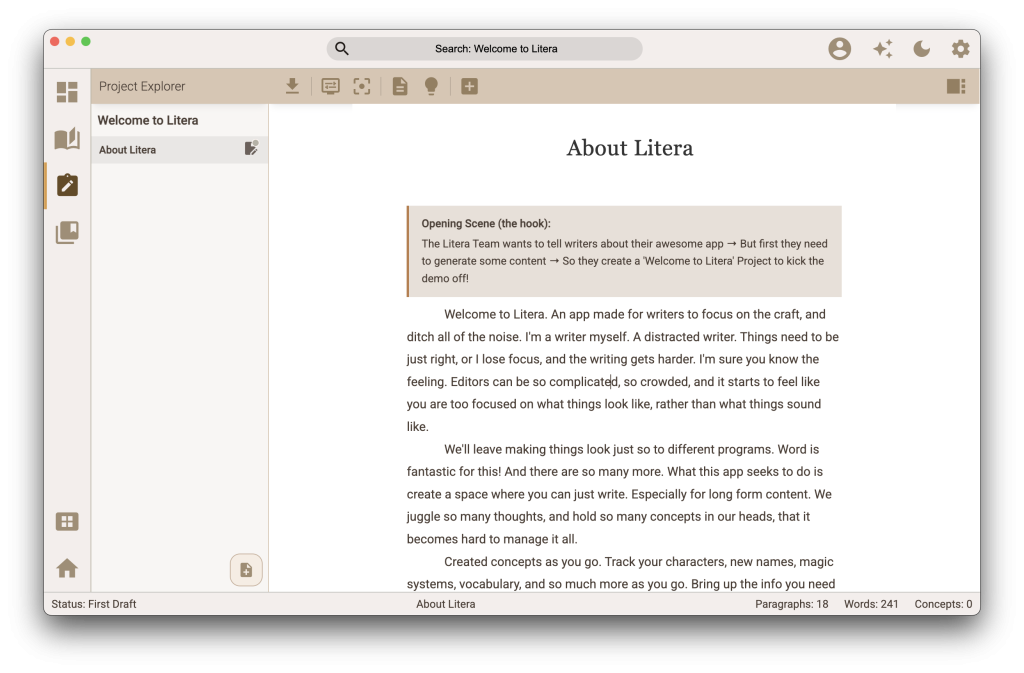Viewport: 1024px width, 673px height.
Task: Toggle dark mode with the moon icon
Action: click(922, 48)
